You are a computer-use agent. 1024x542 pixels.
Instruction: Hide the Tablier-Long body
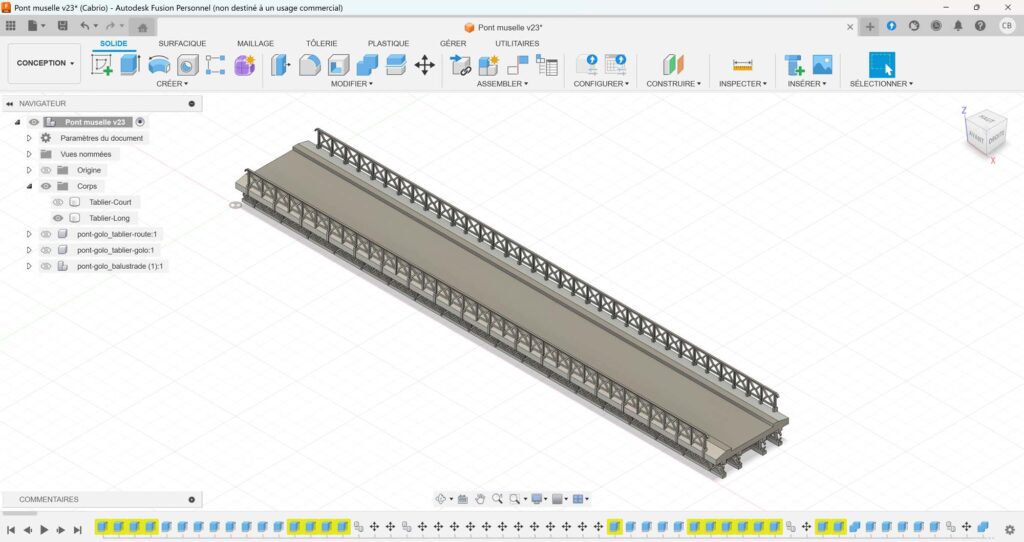pos(58,218)
